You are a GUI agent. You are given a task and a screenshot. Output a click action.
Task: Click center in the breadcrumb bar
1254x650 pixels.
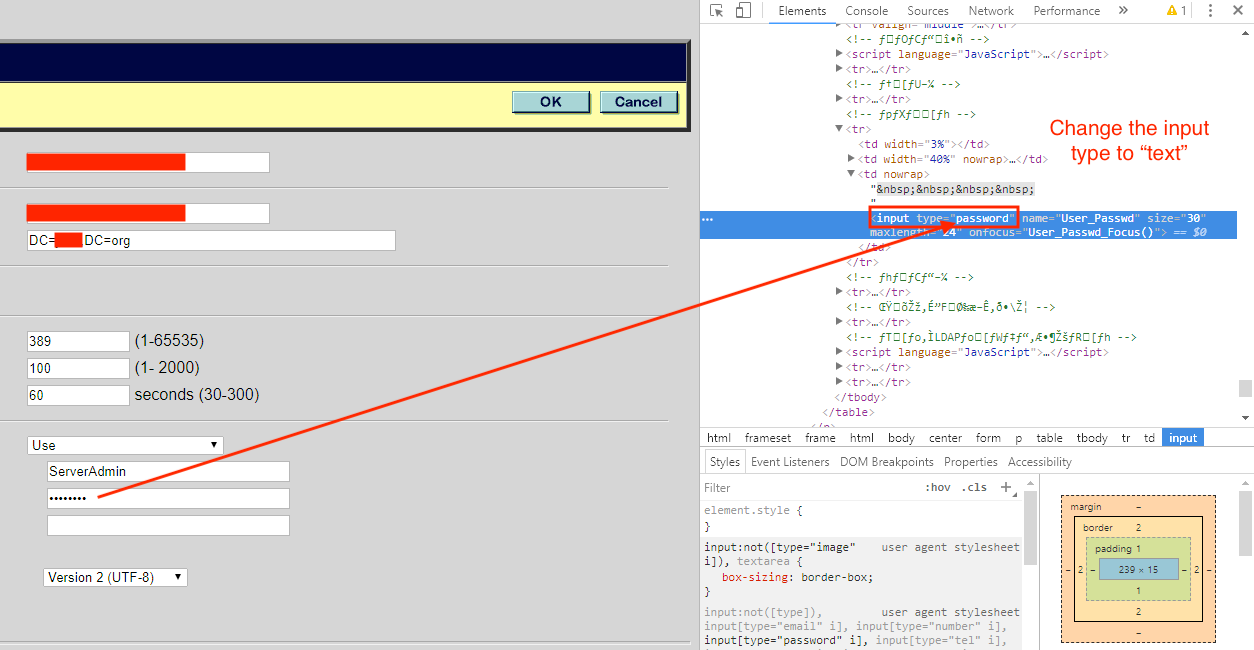(x=945, y=438)
